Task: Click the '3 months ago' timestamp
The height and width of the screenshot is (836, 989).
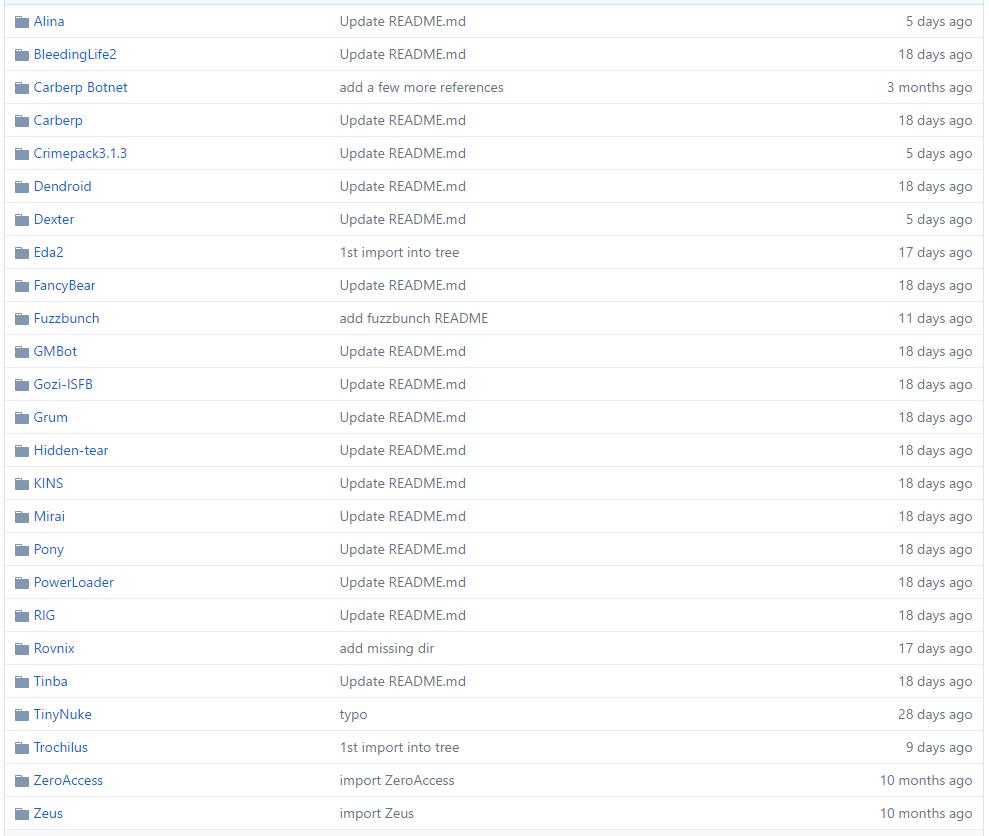Action: tap(929, 87)
